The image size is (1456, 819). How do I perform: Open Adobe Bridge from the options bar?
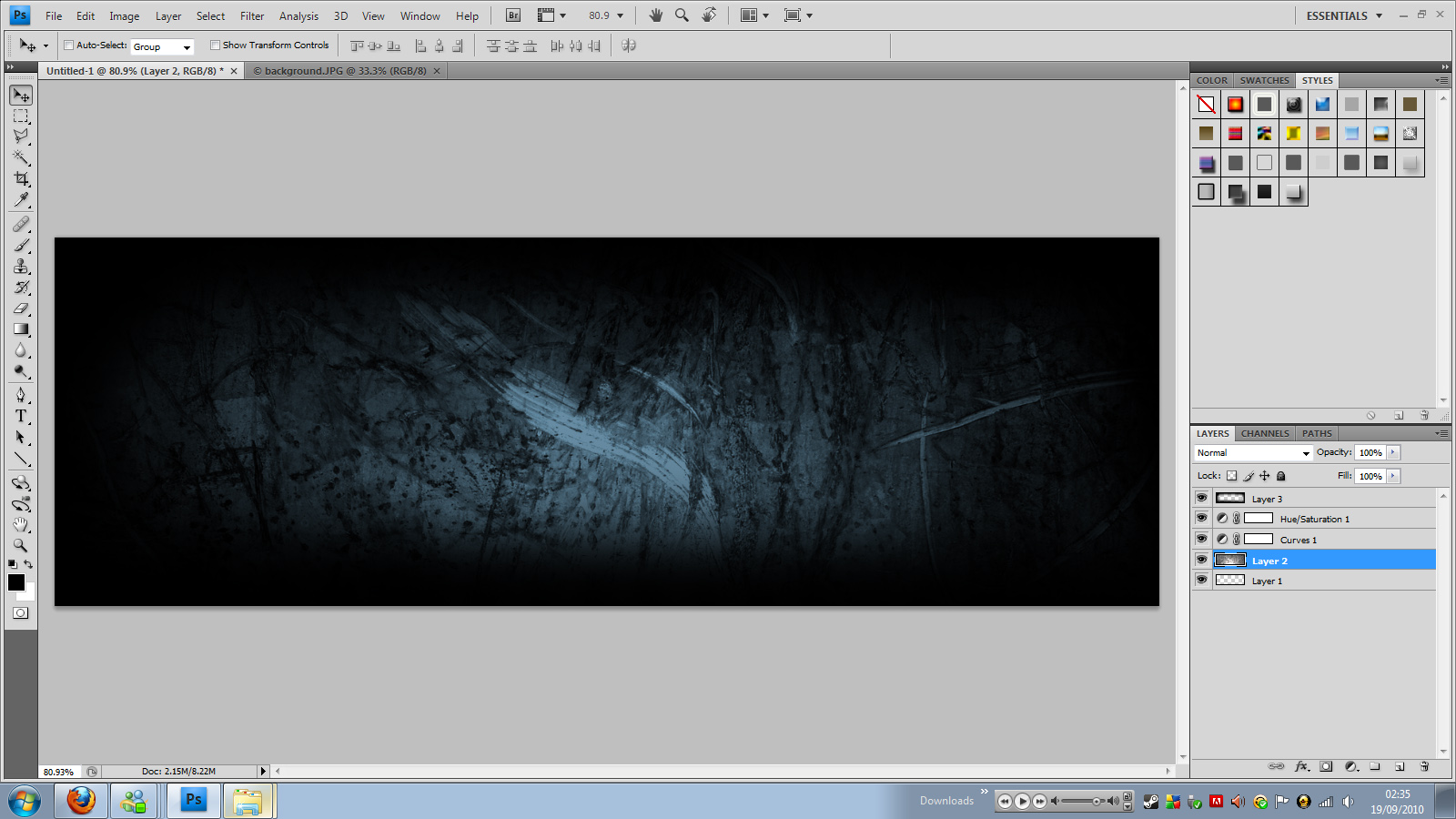511,15
